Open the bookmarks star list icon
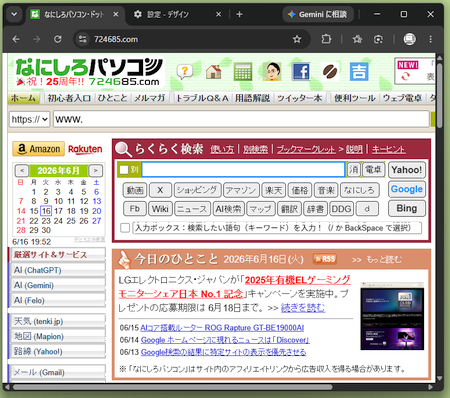This screenshot has height=398, width=450. point(357,39)
